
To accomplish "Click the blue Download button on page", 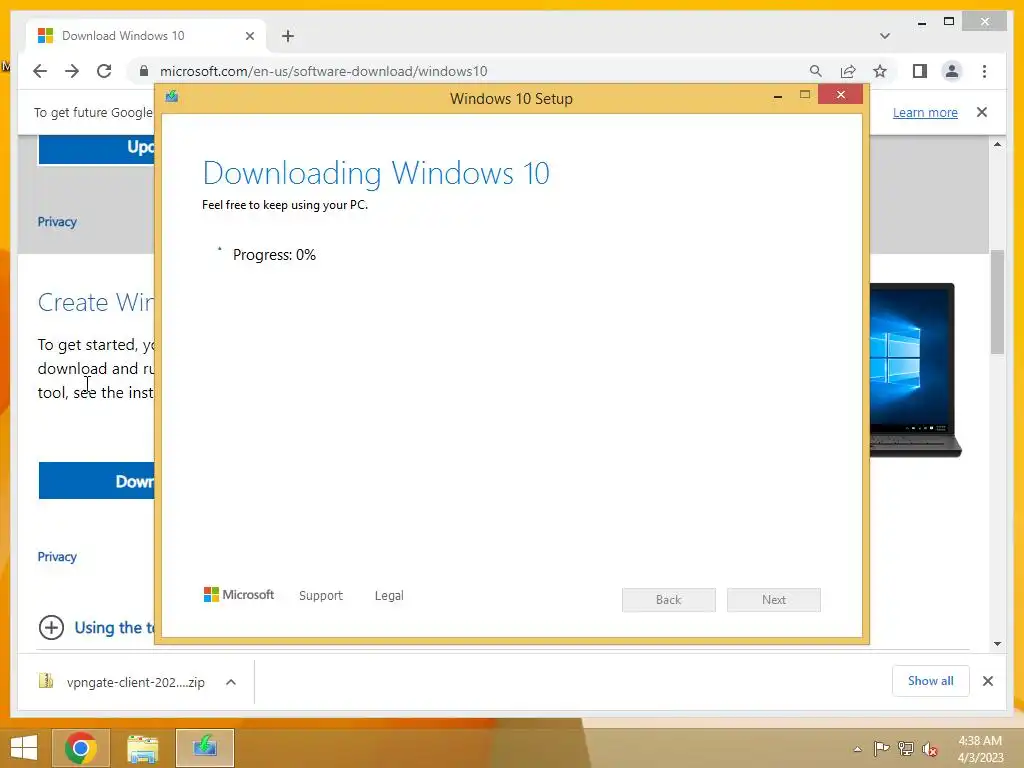I will (97, 481).
